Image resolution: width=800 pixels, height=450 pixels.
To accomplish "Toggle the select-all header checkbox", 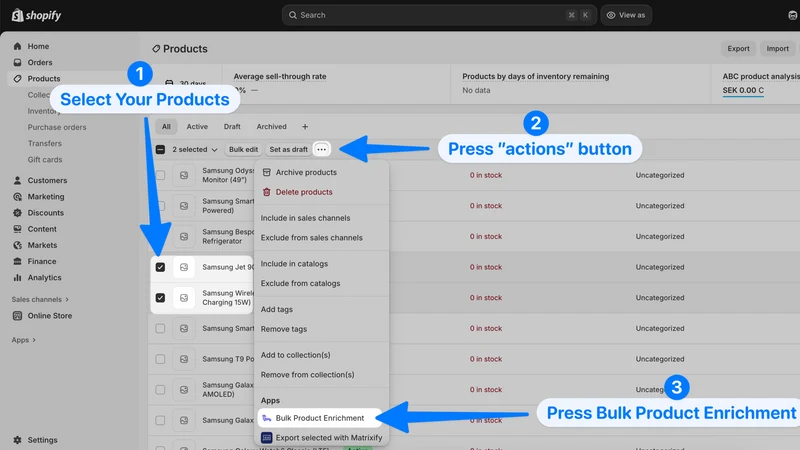I will coord(160,149).
